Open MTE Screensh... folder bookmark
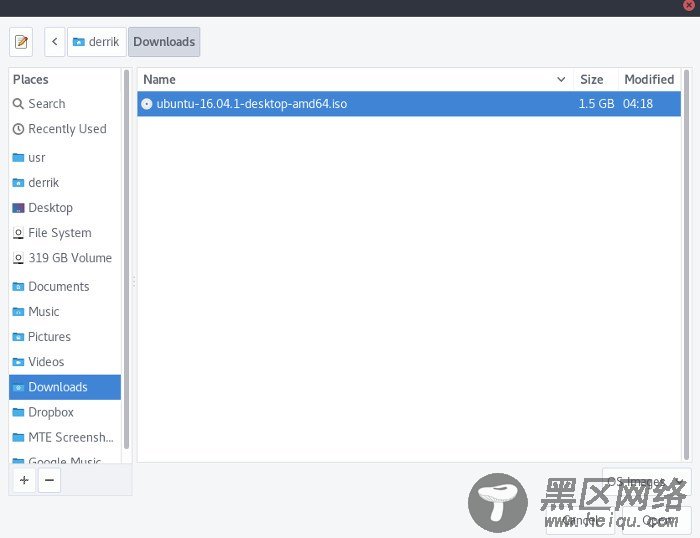 [65, 437]
